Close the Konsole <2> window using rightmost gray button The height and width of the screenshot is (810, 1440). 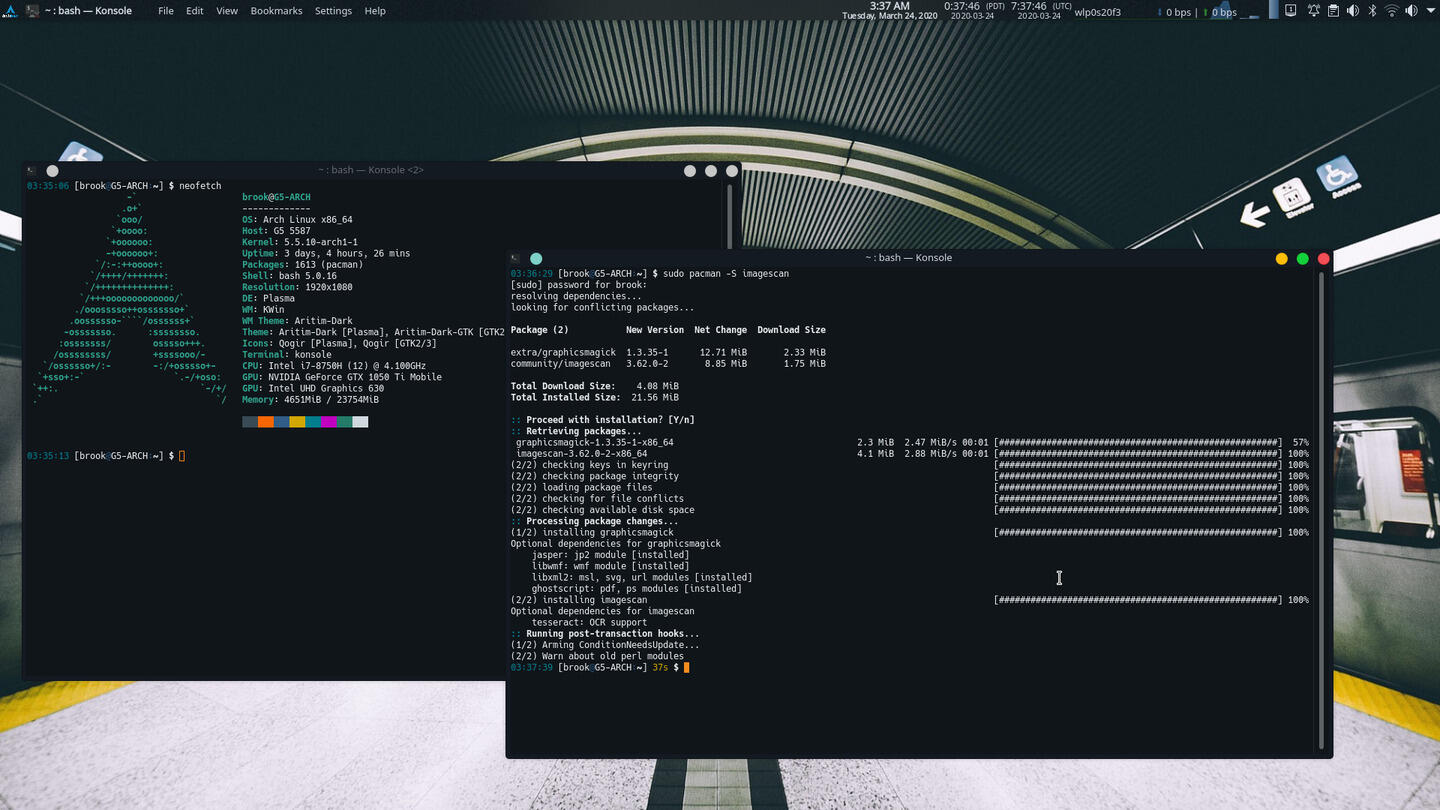(x=731, y=171)
